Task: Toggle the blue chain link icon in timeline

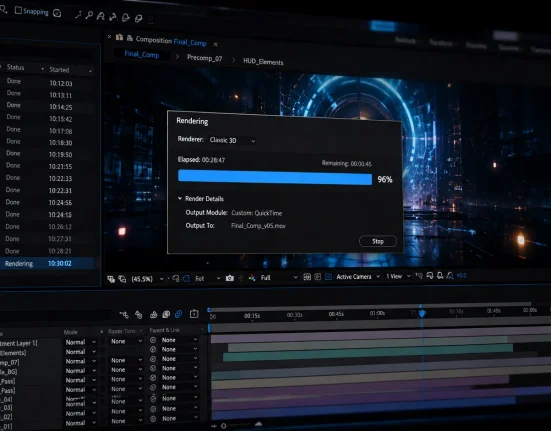Action: click(x=178, y=314)
